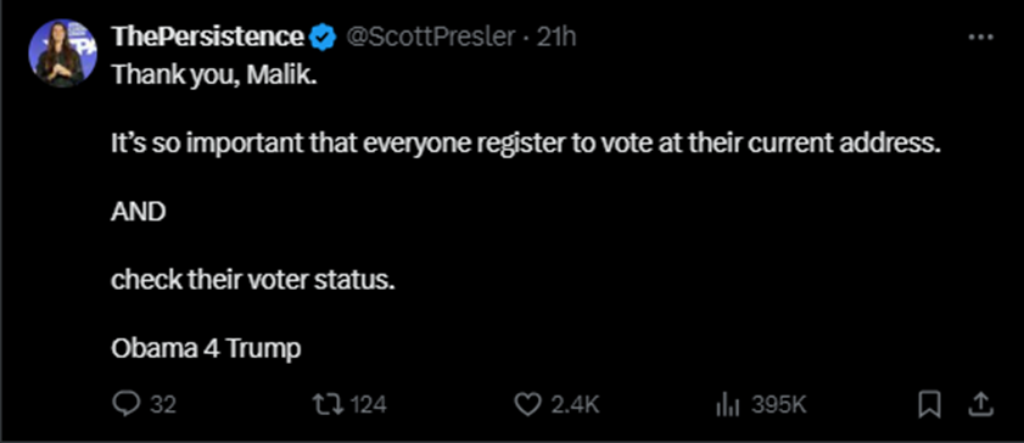
Task: Bookmark this post
Action: click(x=929, y=404)
